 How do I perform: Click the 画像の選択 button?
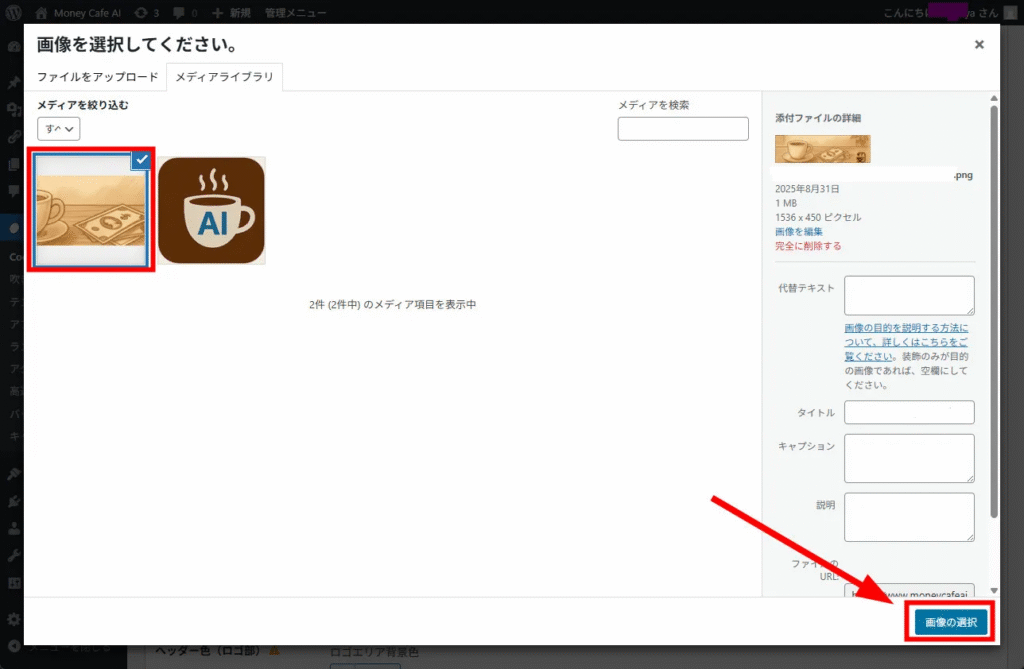950,622
